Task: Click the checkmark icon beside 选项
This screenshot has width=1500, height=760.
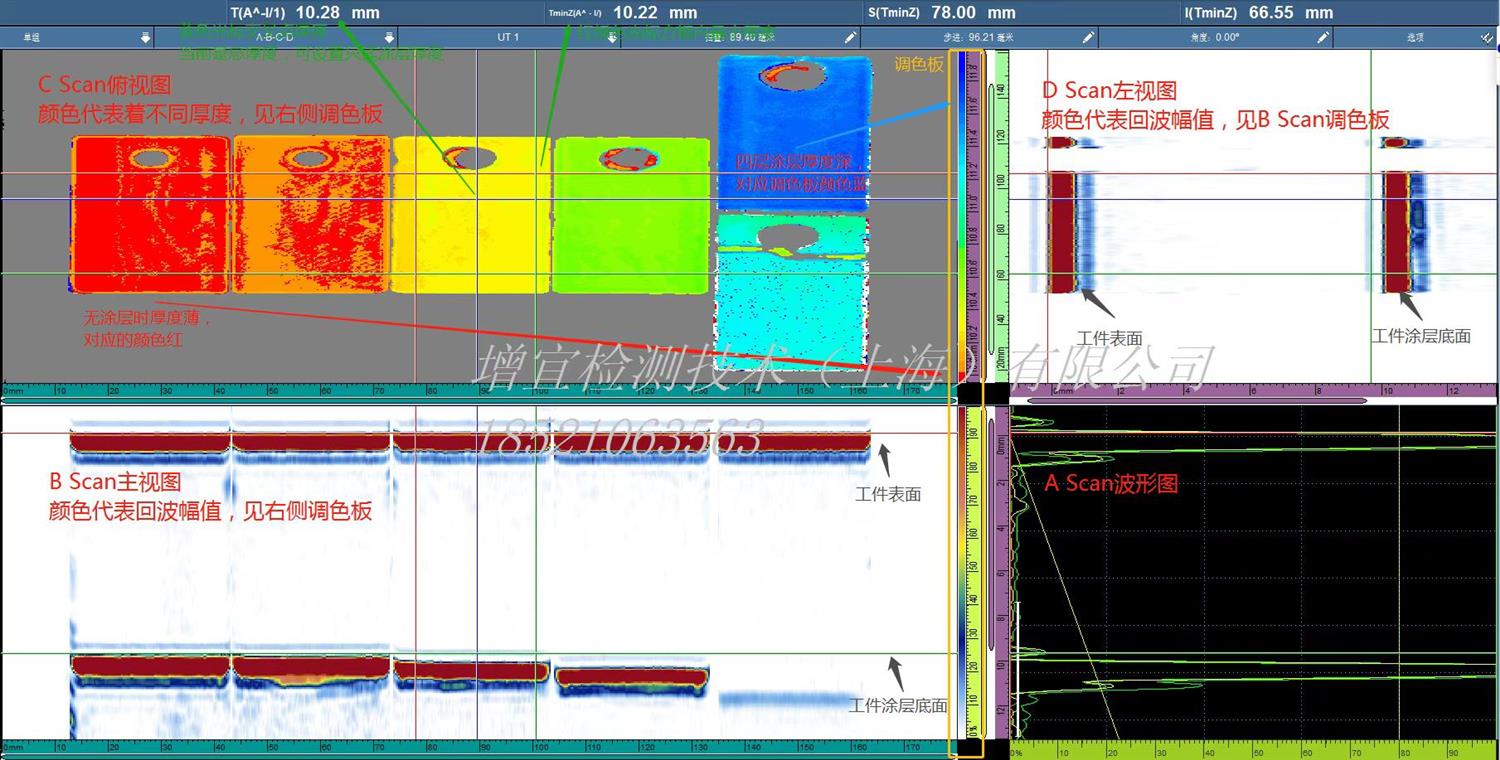Action: (1486, 37)
